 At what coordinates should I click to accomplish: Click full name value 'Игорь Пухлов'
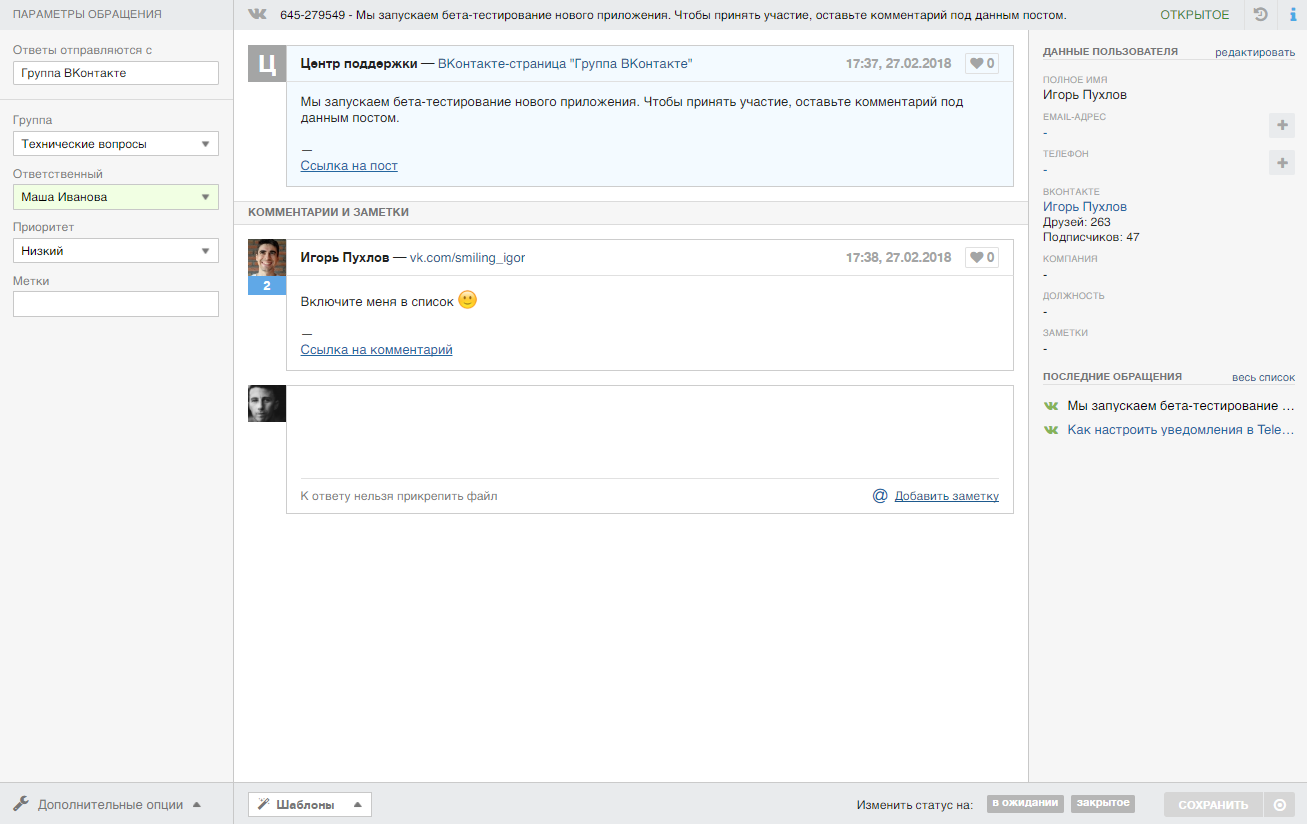tap(1085, 95)
